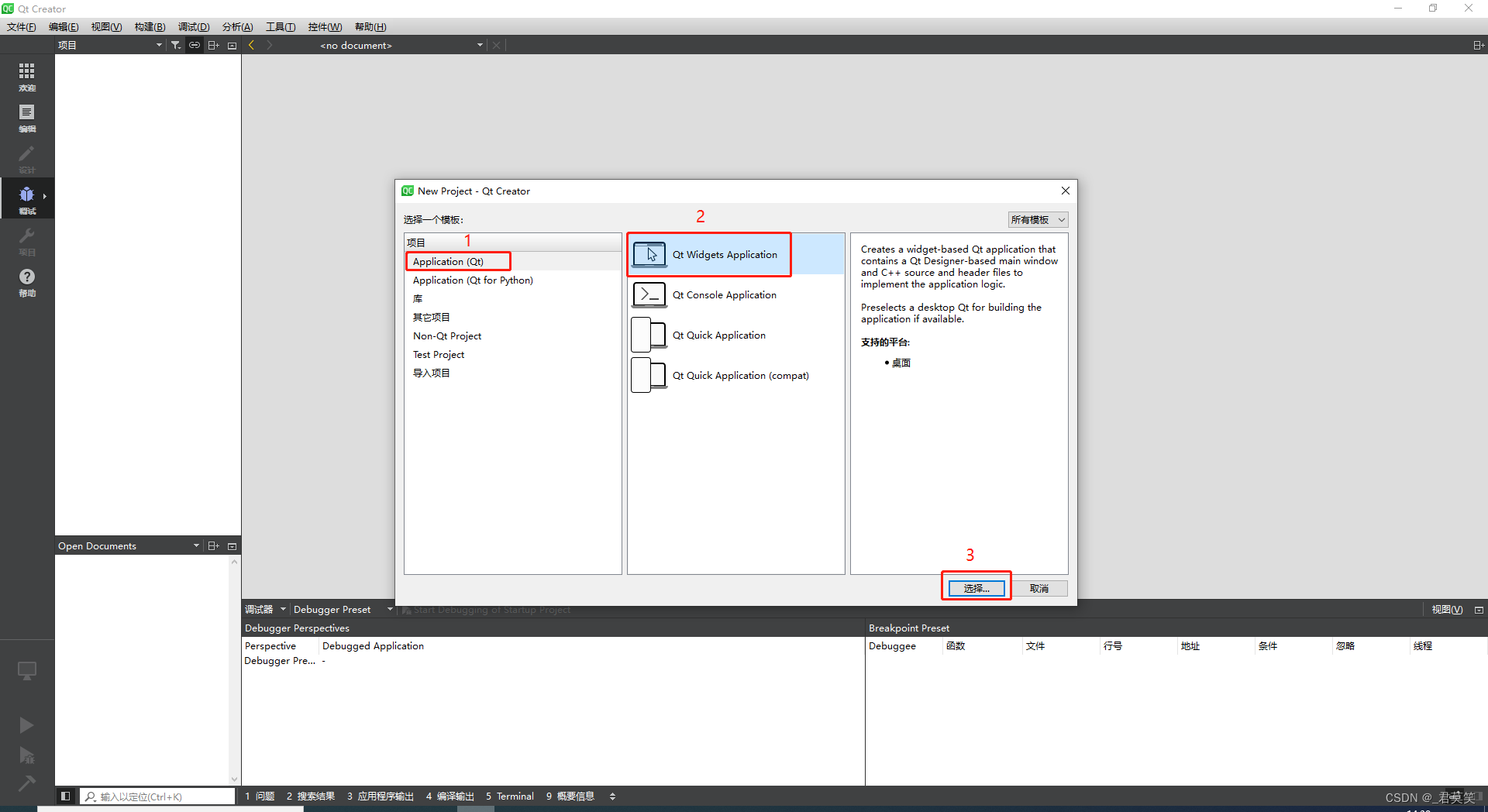Select Application (Qt) category
The height and width of the screenshot is (812, 1488).
512,261
